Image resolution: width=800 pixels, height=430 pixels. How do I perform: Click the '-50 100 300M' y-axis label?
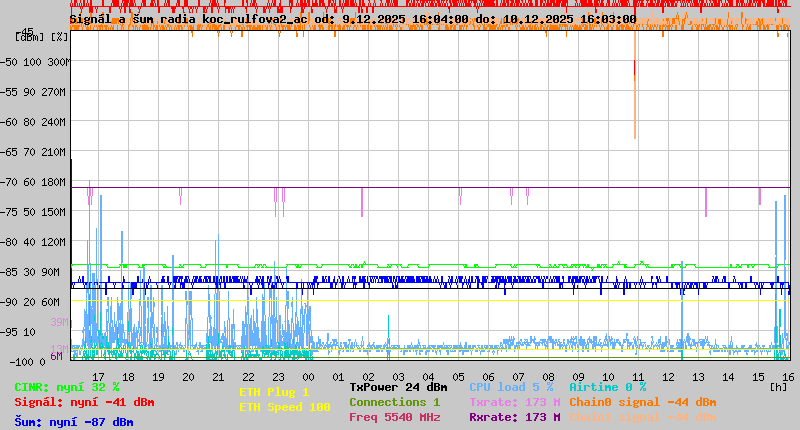pyautogui.click(x=33, y=62)
